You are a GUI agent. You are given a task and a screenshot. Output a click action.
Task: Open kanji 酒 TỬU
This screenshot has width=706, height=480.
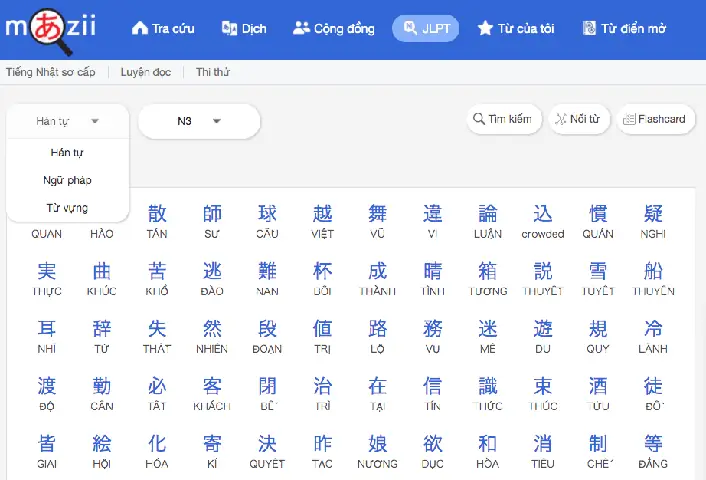point(598,394)
